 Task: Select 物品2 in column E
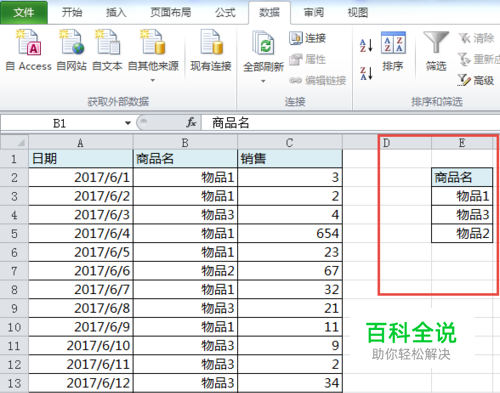click(462, 233)
